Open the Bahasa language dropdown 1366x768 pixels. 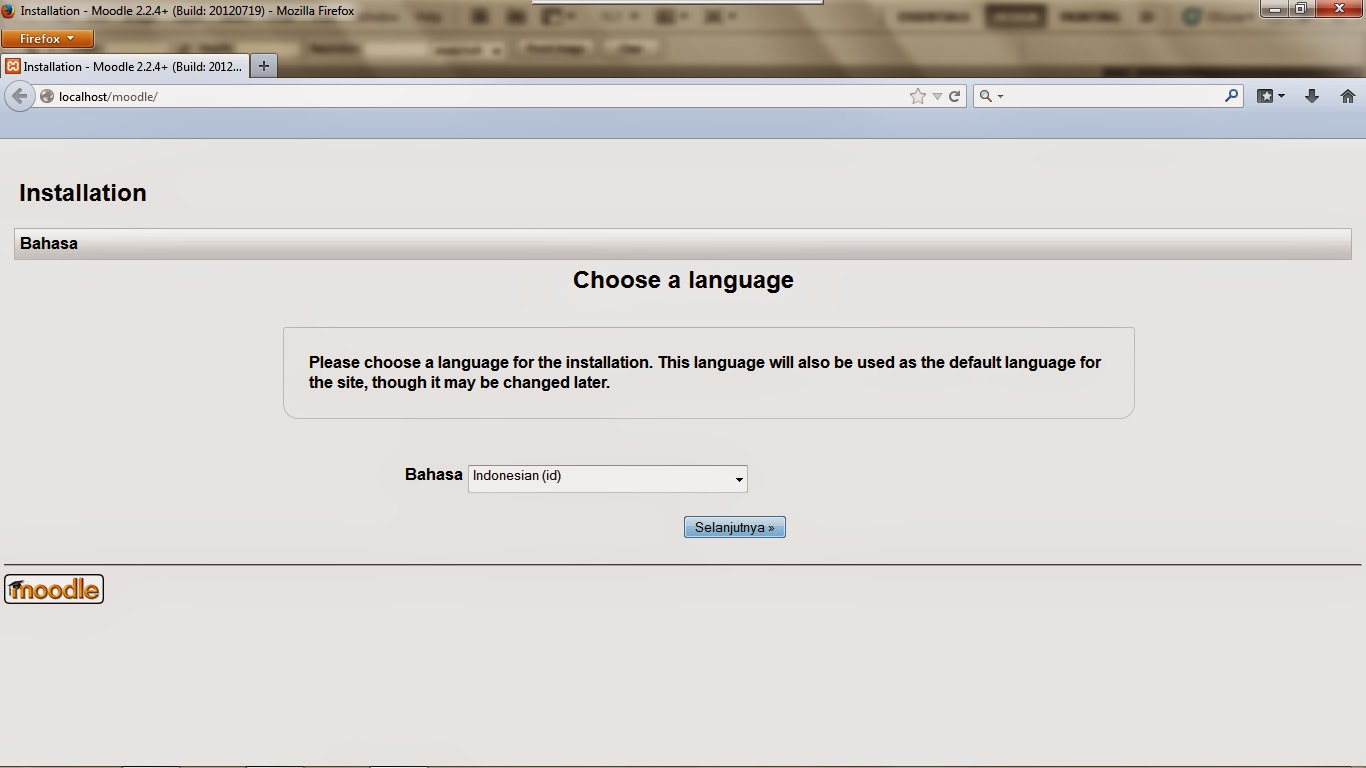coord(607,478)
